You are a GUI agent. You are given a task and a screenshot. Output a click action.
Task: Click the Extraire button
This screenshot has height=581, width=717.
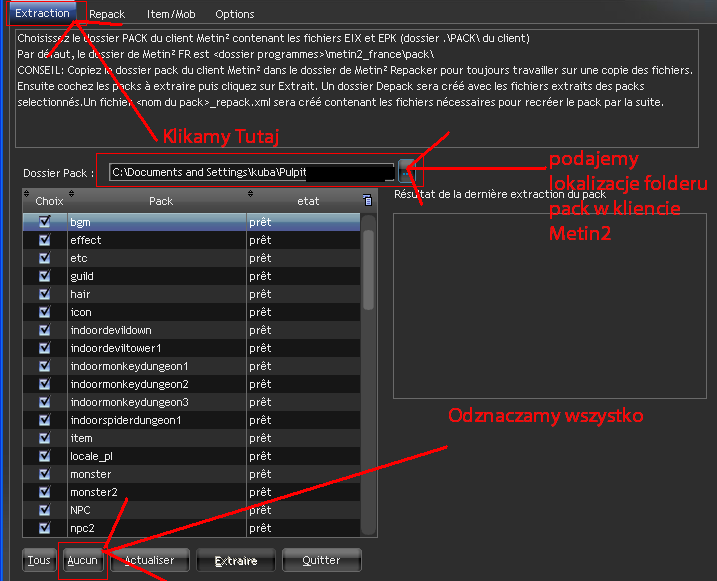pos(236,560)
